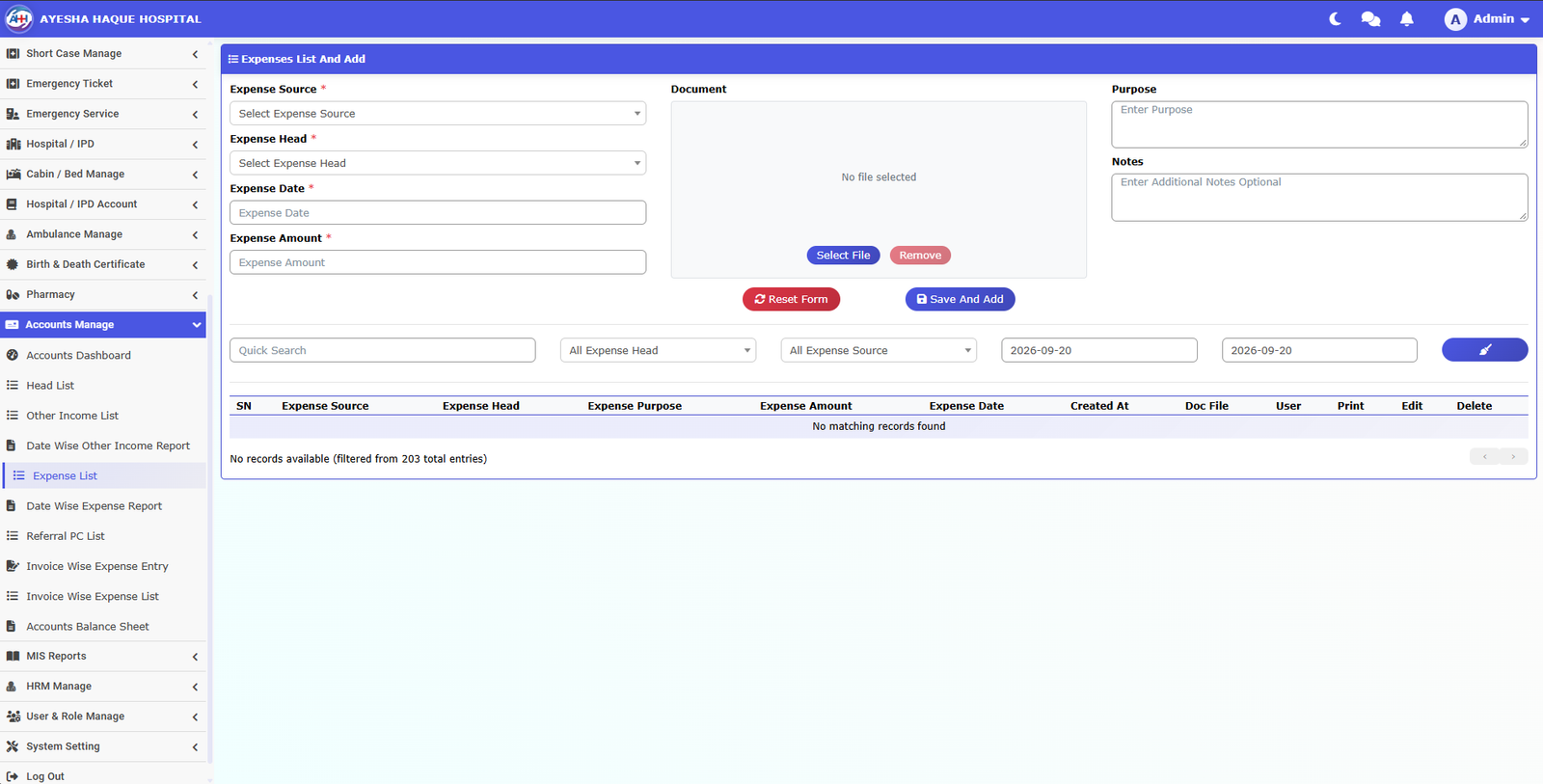Viewport: 1543px width, 784px height.
Task: Open Select Expense Source dropdown
Action: 438,114
